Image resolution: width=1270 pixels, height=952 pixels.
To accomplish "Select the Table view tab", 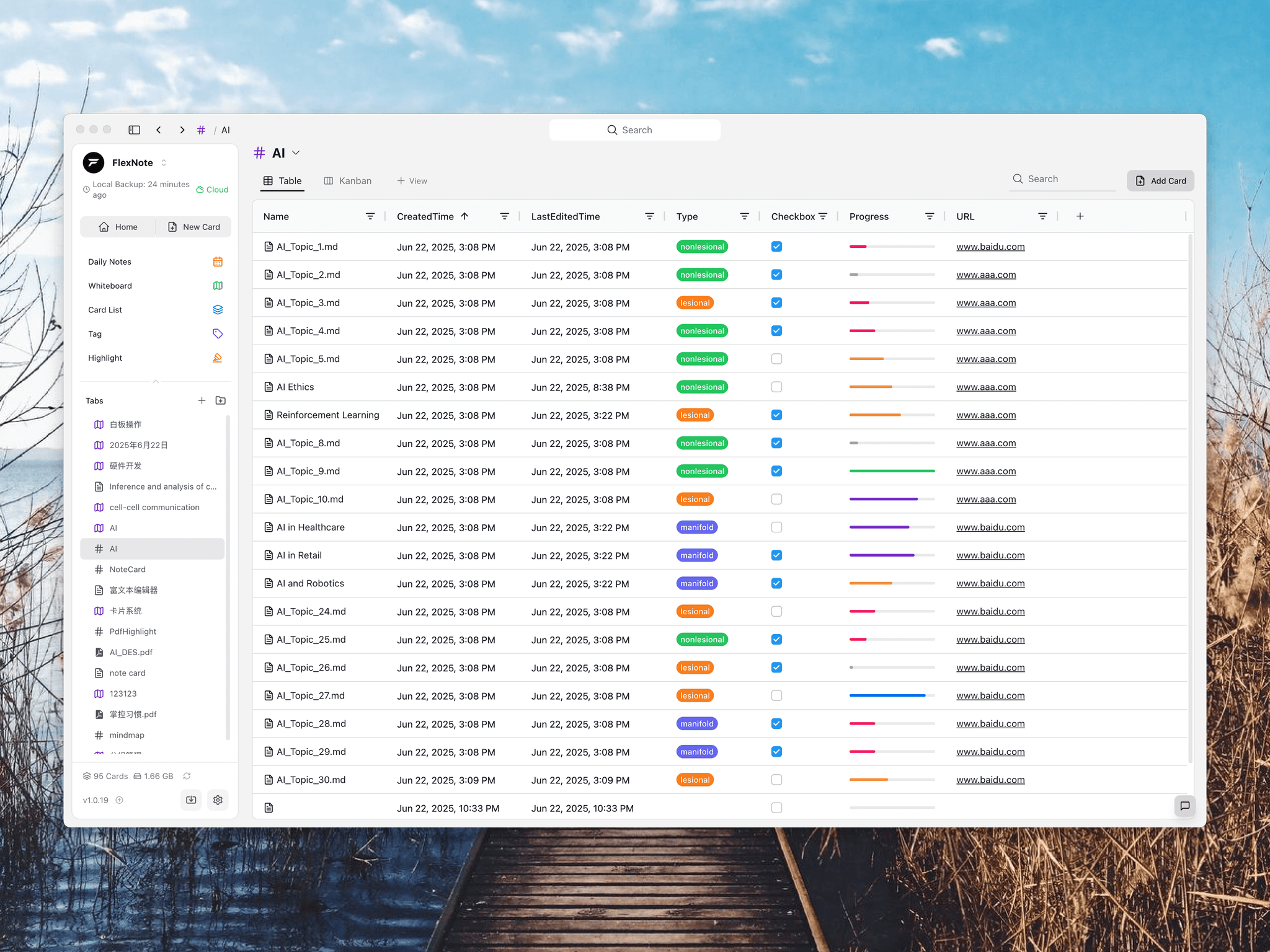I will point(282,180).
